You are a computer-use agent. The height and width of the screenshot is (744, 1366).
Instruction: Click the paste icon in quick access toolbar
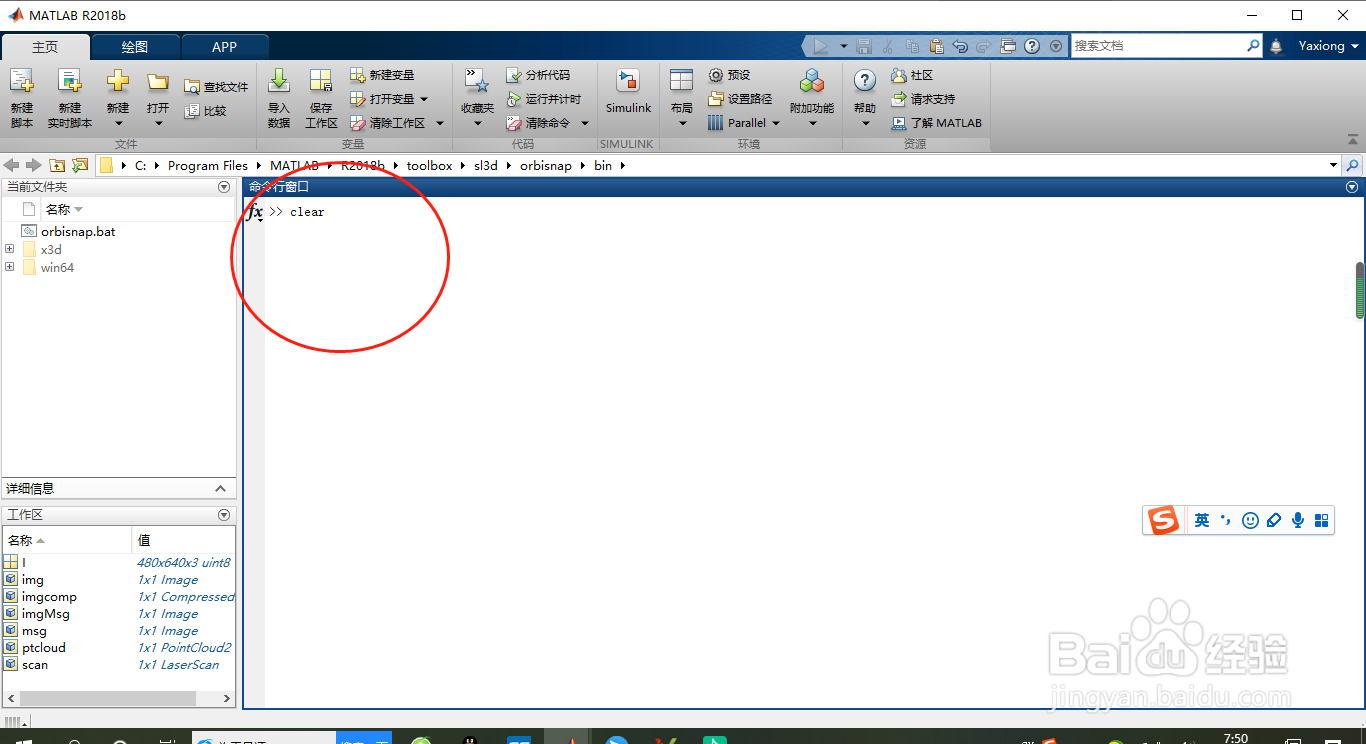pyautogui.click(x=936, y=46)
